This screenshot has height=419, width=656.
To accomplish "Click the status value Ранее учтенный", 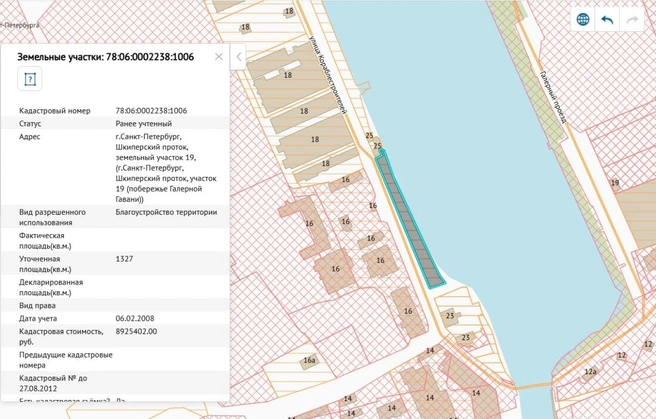I will click(x=144, y=124).
